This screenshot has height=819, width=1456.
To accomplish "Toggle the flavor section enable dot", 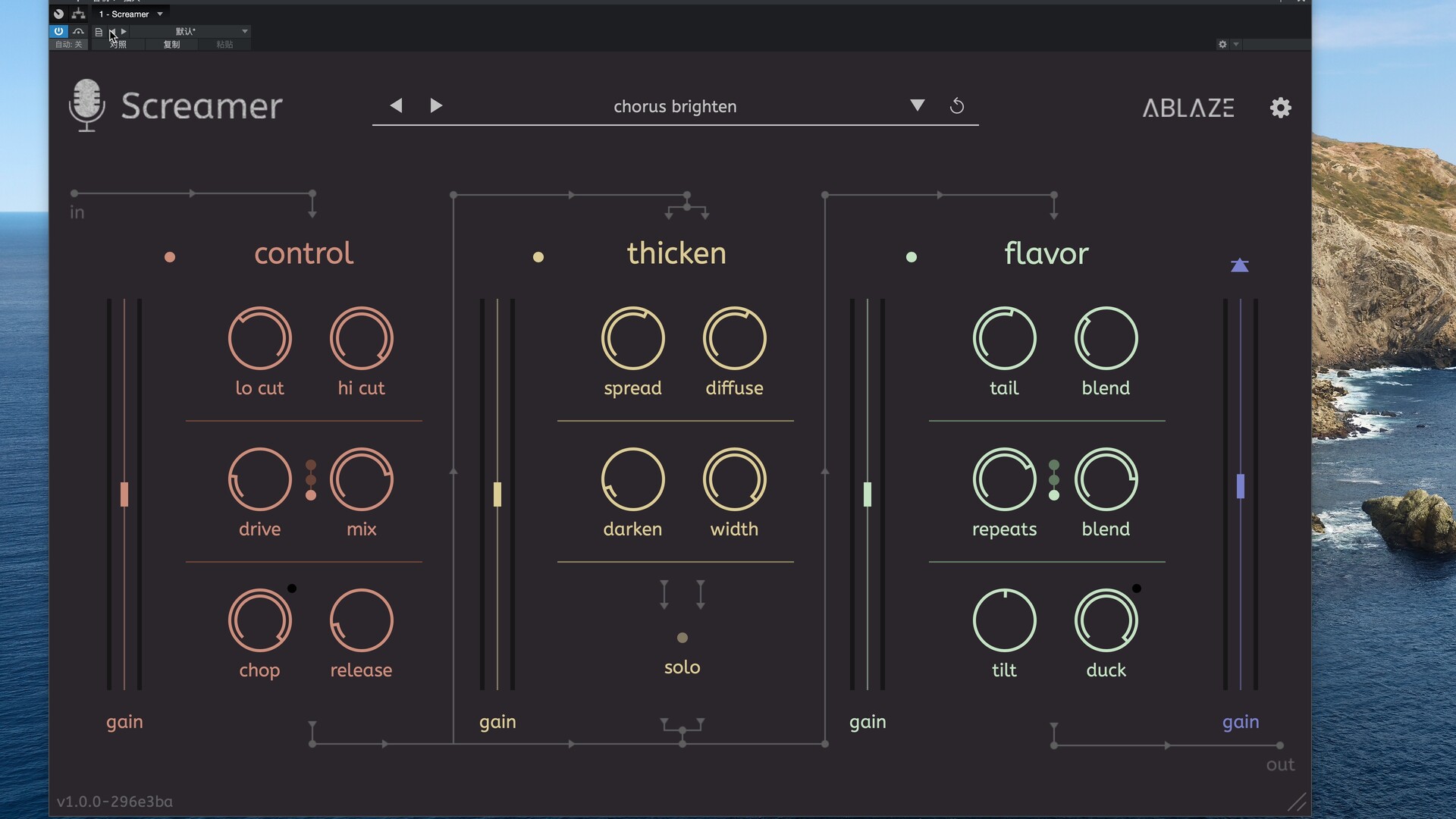I will (x=912, y=257).
